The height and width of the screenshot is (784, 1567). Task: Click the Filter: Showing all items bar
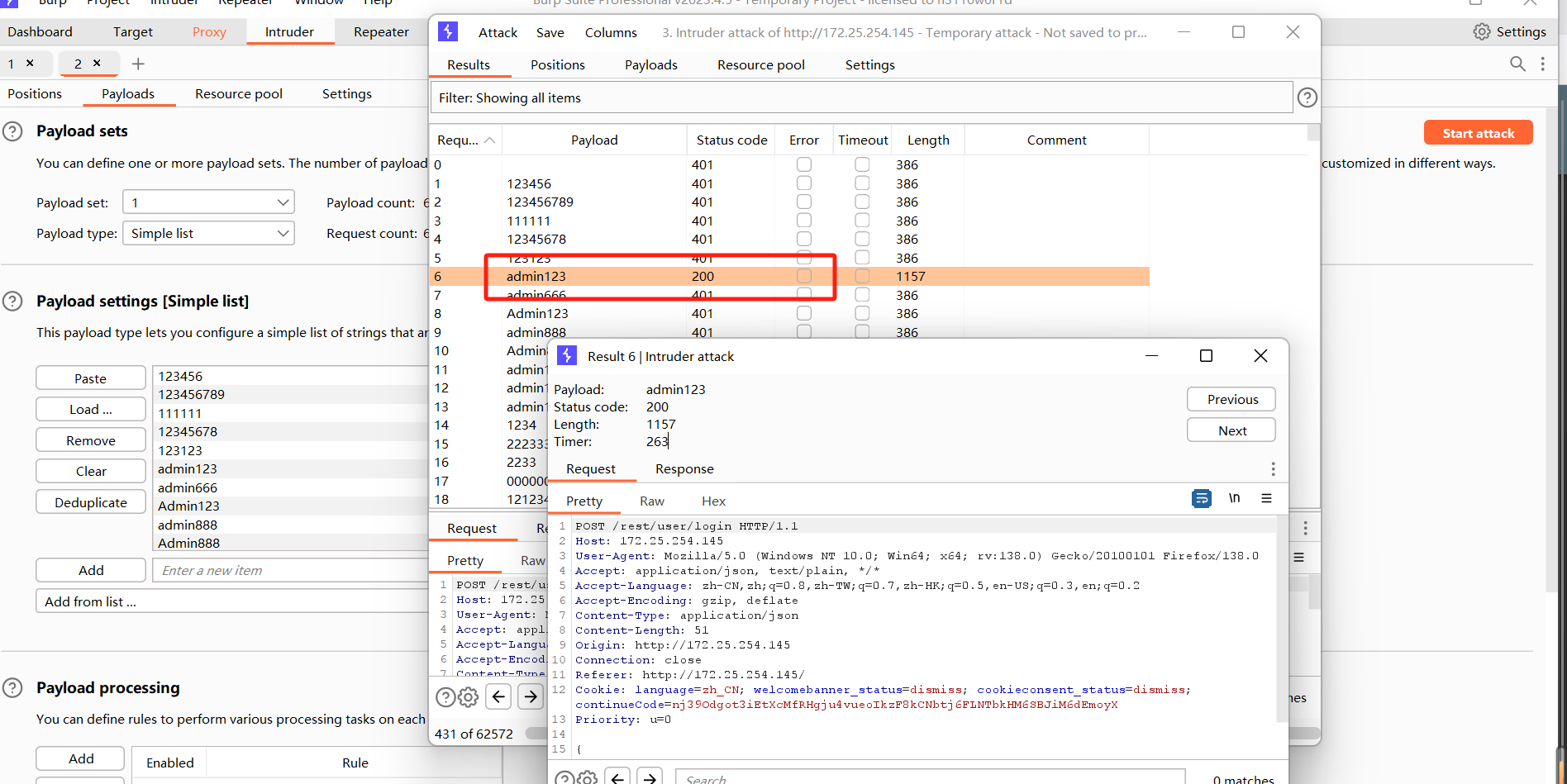coord(861,97)
